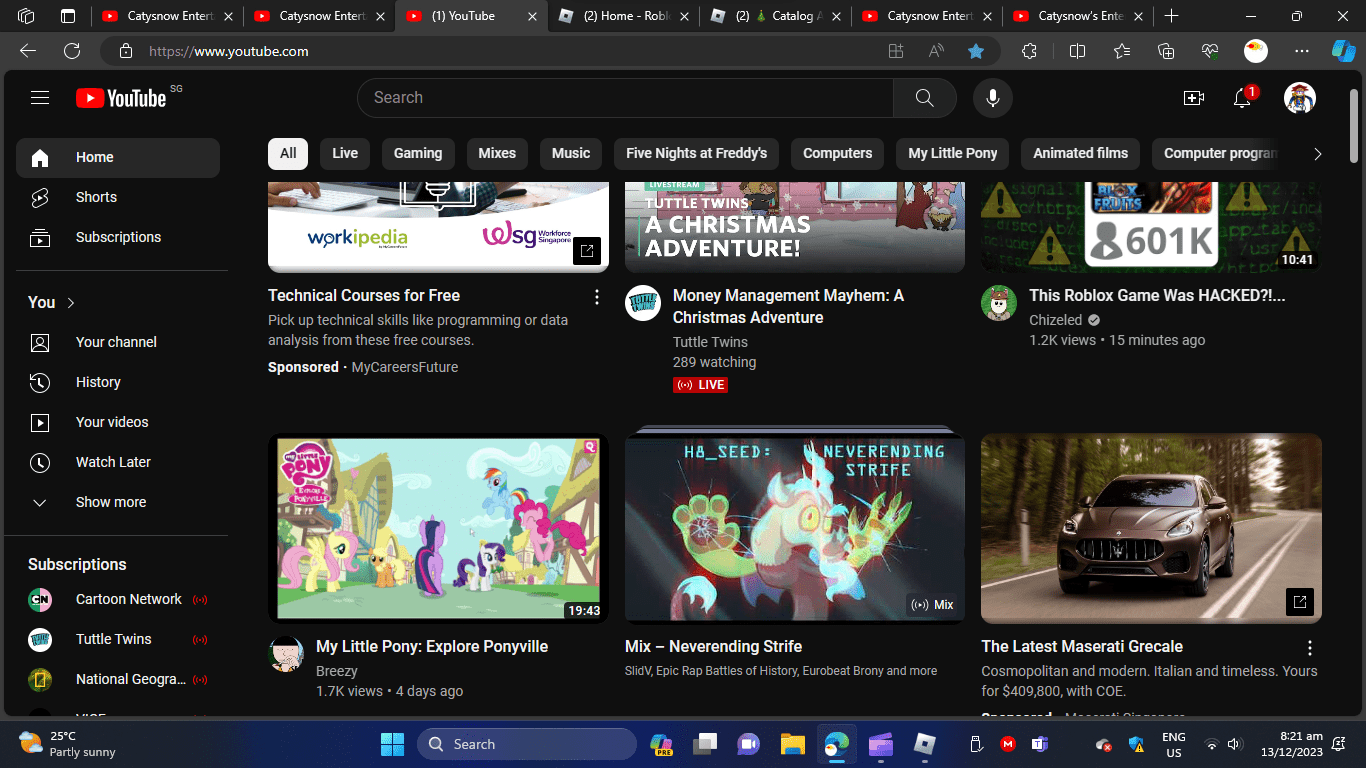Open the Create video camera icon
Screen dimensions: 1366x768
(1193, 98)
